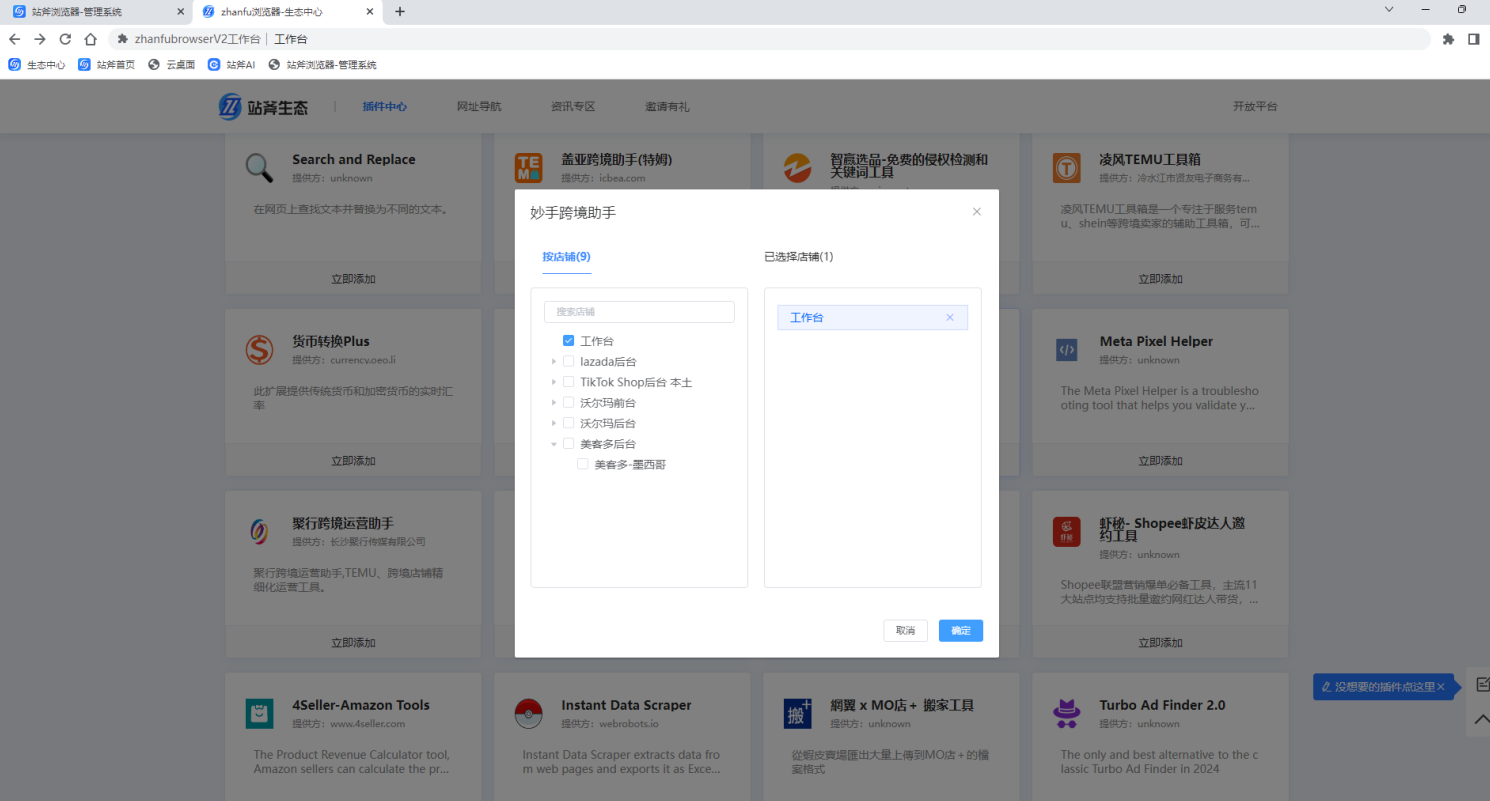Remove 工作台 from selected stores list
Image resolution: width=1490 pixels, height=801 pixels.
(950, 318)
